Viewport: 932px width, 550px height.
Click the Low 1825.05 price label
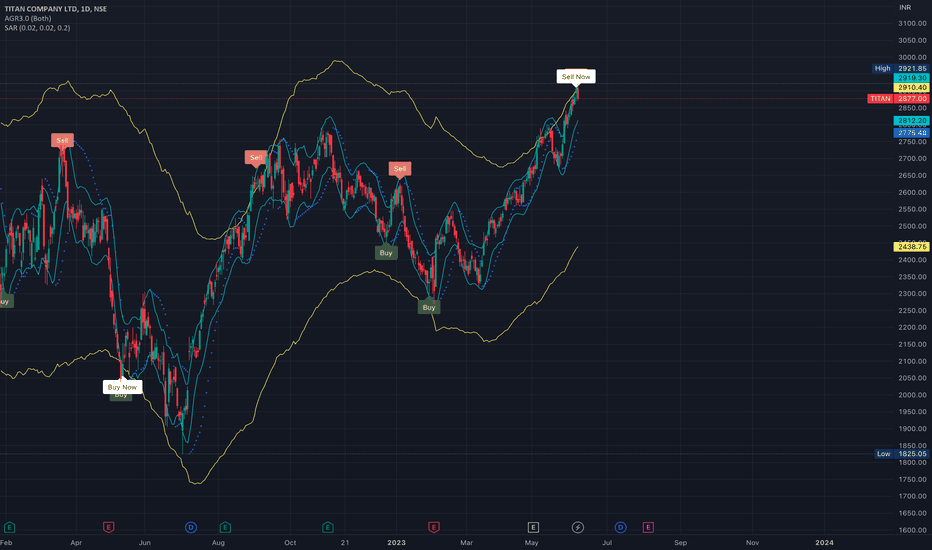[x=902, y=454]
